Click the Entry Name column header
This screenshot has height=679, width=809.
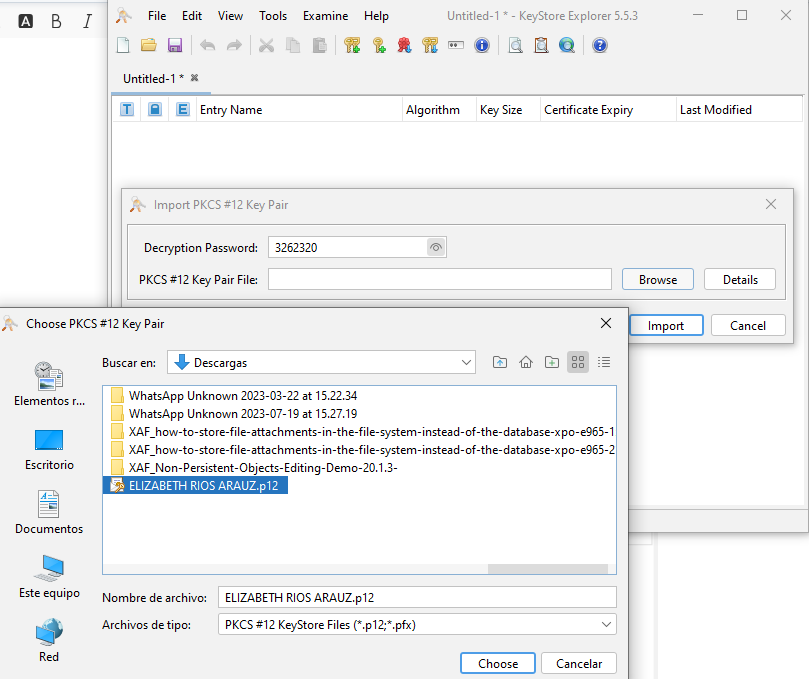[299, 109]
